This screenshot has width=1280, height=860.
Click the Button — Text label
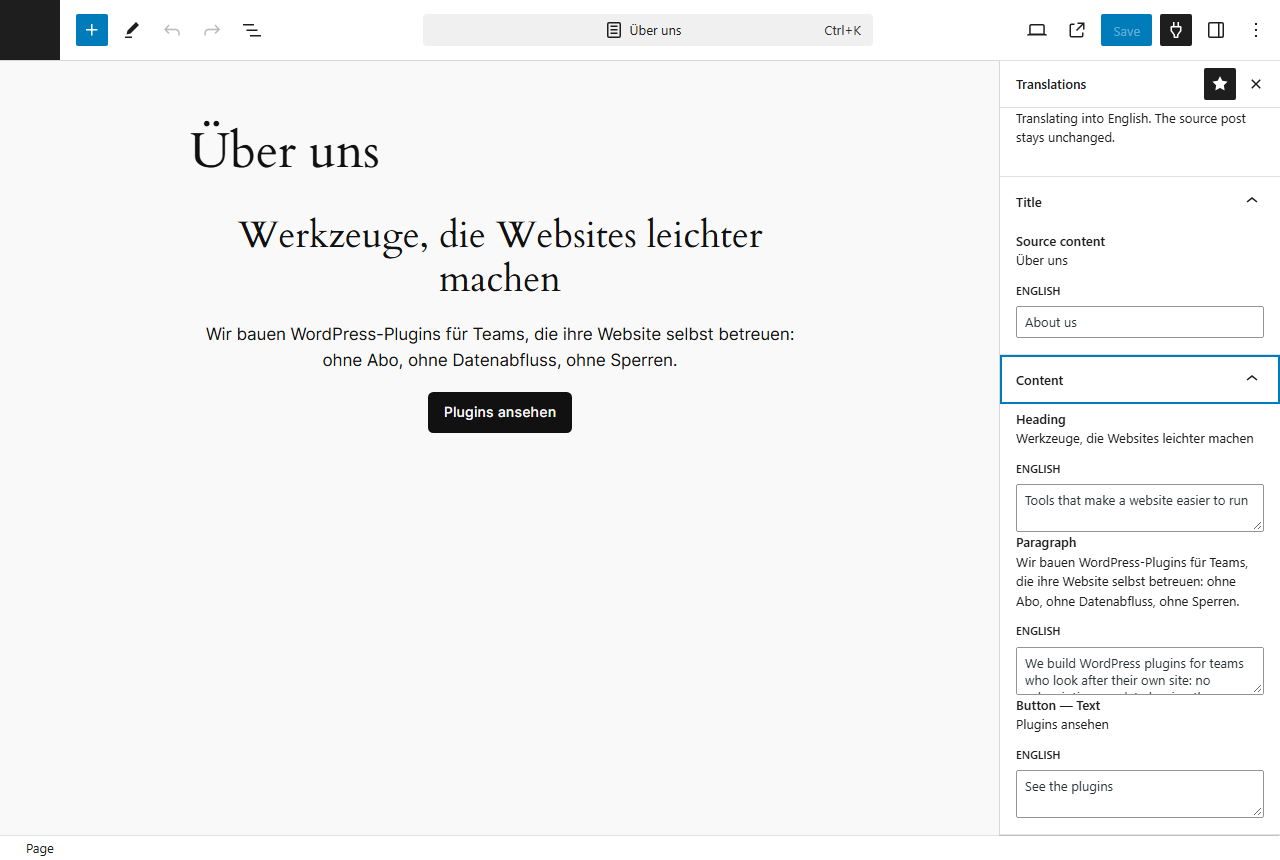pos(1058,705)
